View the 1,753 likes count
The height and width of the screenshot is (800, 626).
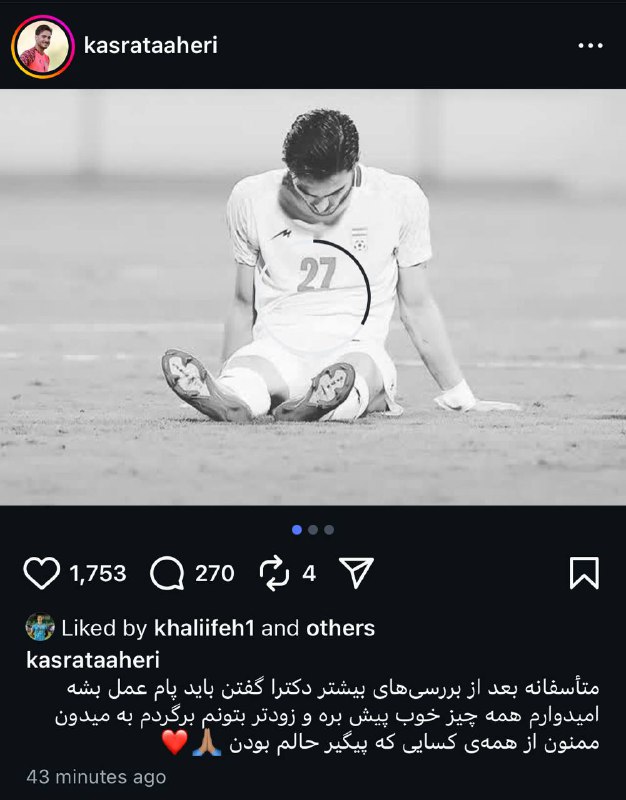pos(98,573)
